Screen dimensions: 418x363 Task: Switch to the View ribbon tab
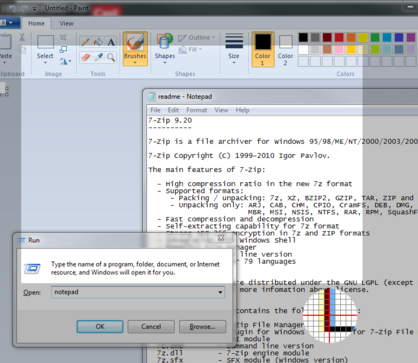66,23
